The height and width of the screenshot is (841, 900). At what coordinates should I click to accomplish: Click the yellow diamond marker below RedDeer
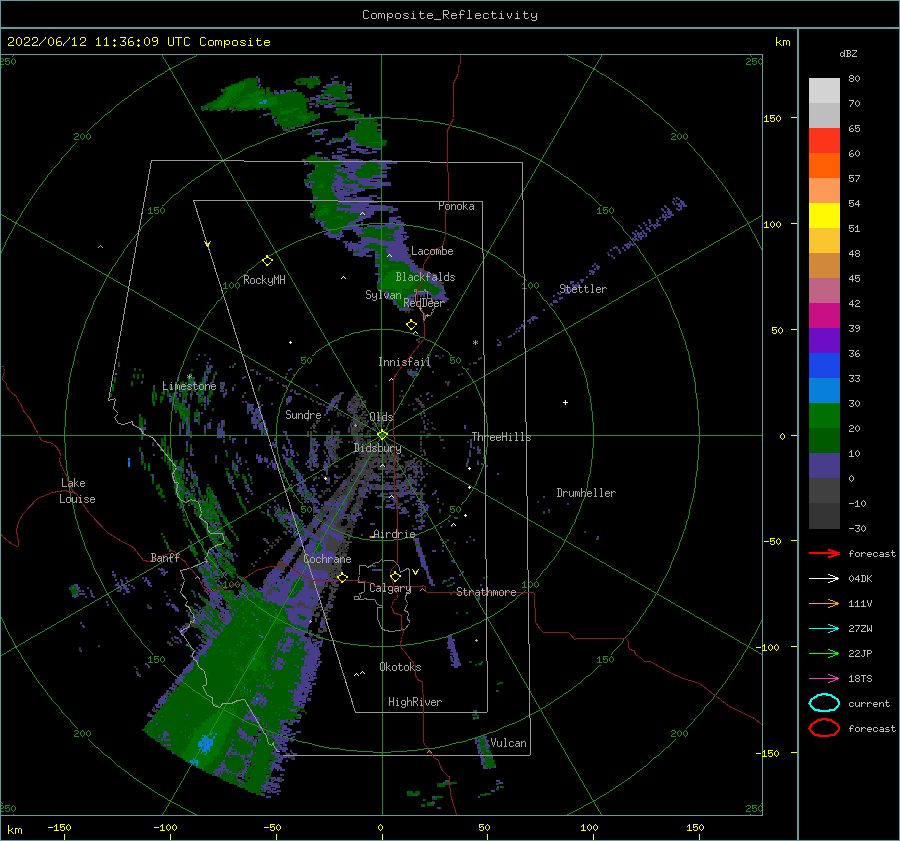click(411, 324)
